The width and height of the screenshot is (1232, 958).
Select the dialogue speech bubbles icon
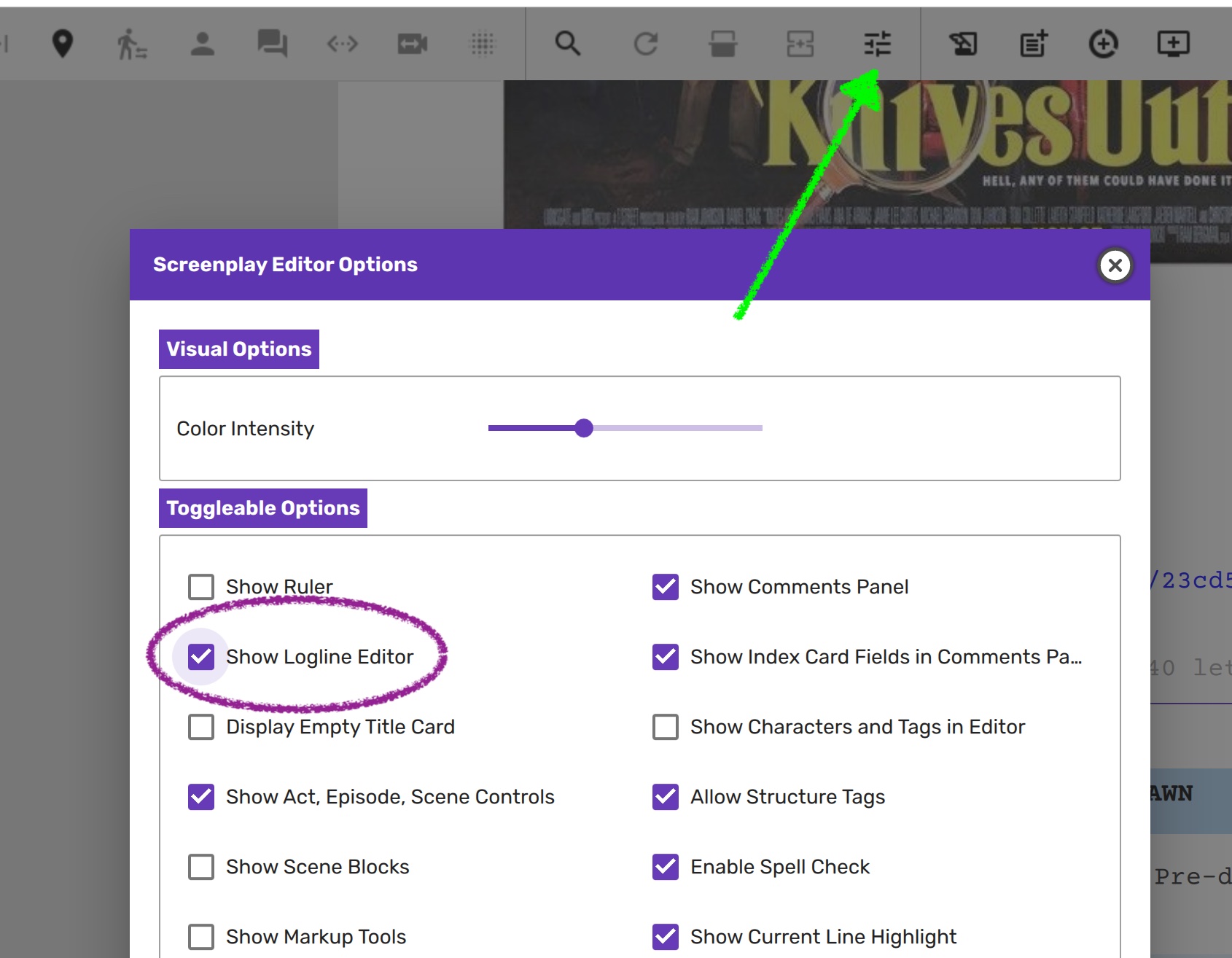(272, 44)
